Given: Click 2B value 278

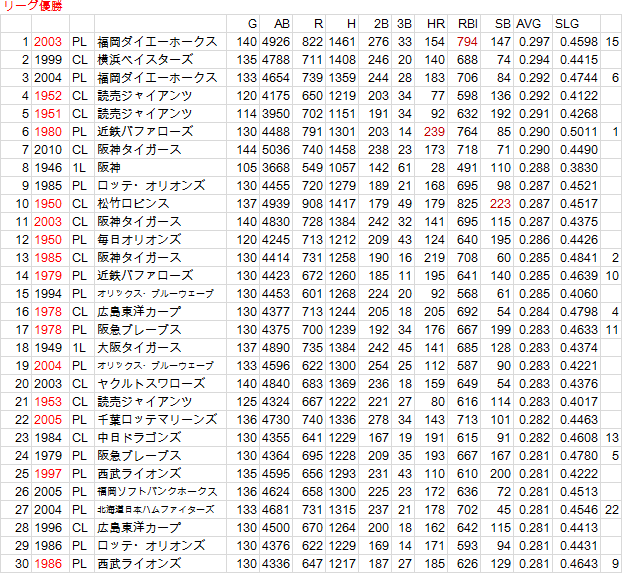Looking at the screenshot, I should (x=378, y=420).
